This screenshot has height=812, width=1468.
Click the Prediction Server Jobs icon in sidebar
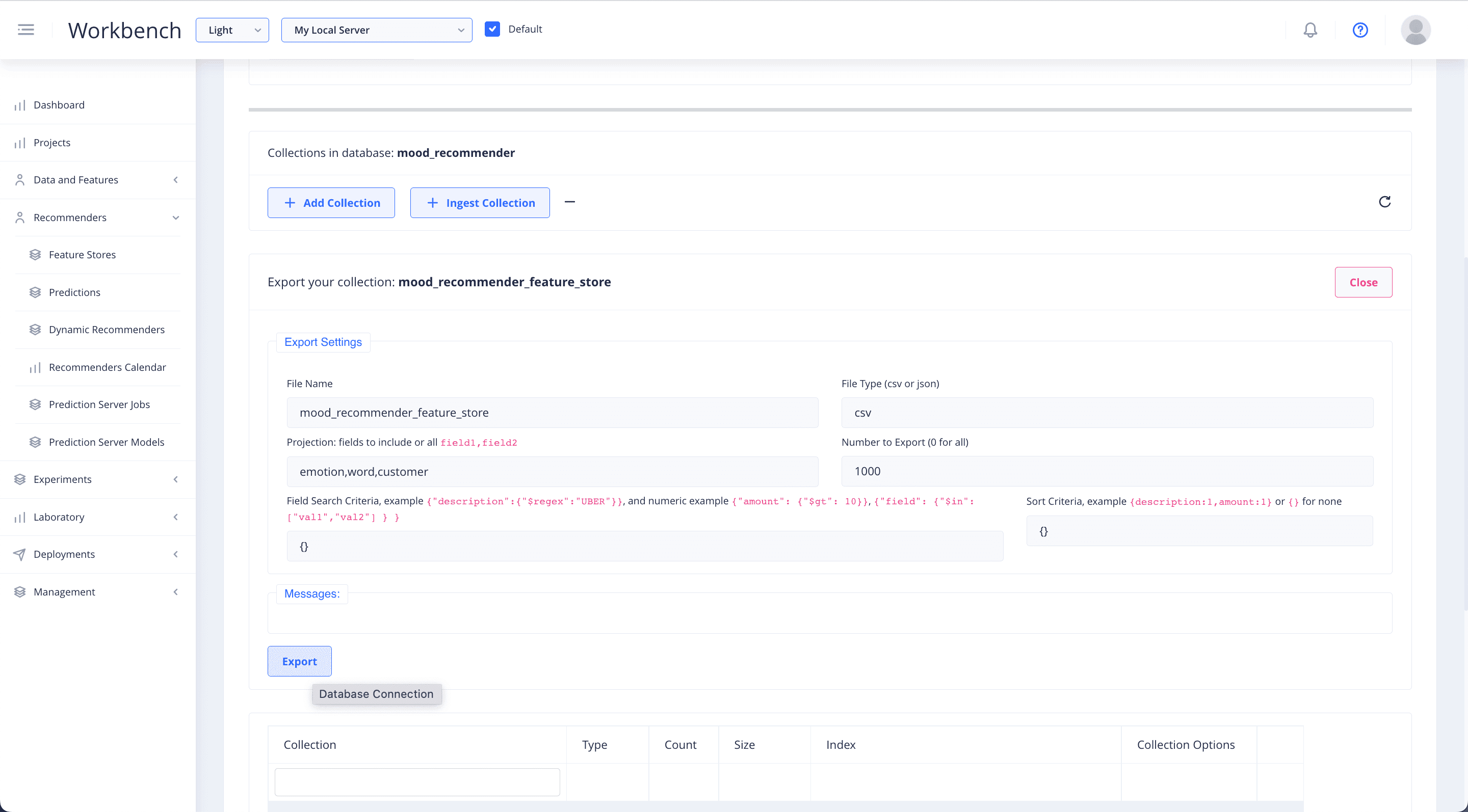click(36, 404)
